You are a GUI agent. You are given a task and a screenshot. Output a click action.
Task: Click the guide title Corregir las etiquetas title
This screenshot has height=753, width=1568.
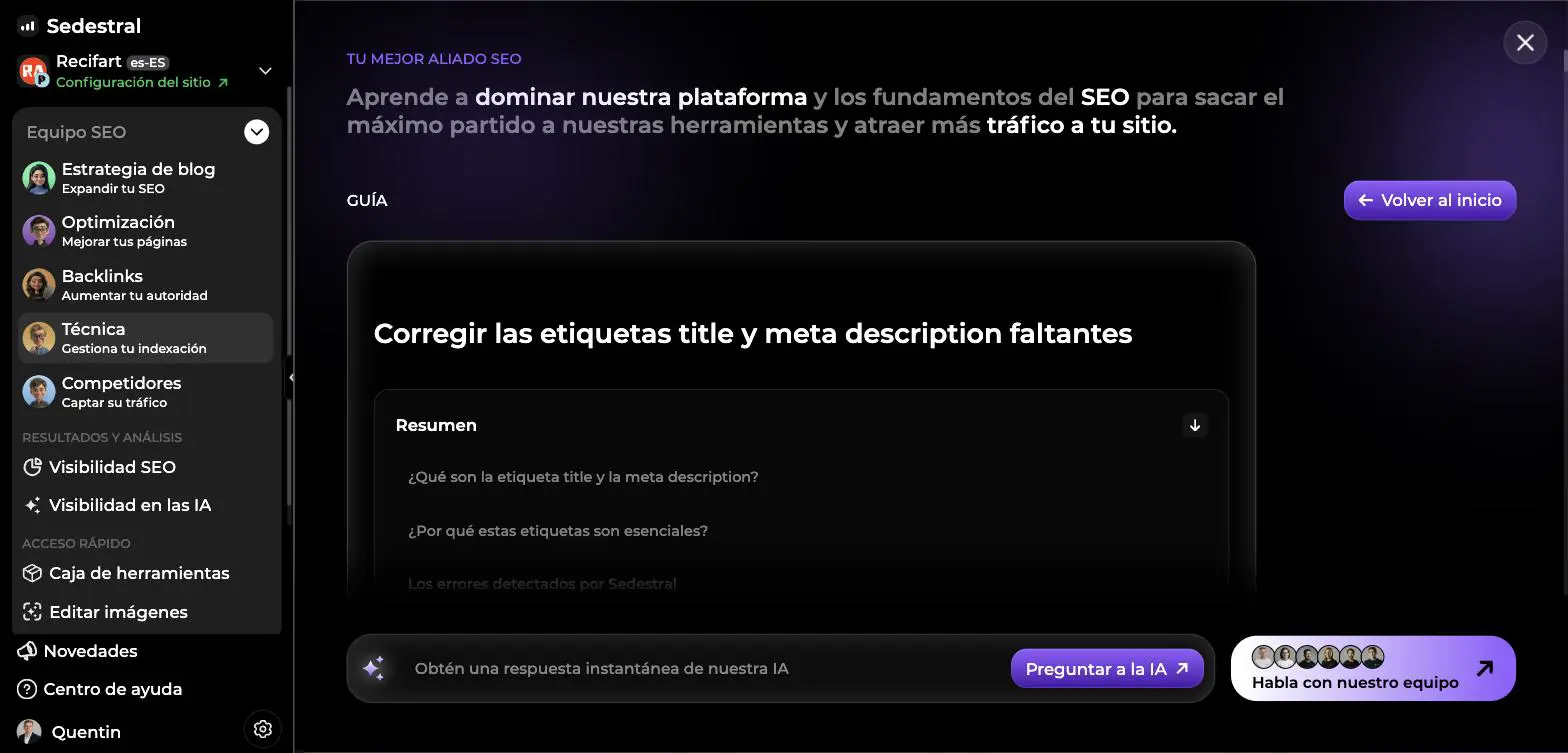(x=753, y=333)
